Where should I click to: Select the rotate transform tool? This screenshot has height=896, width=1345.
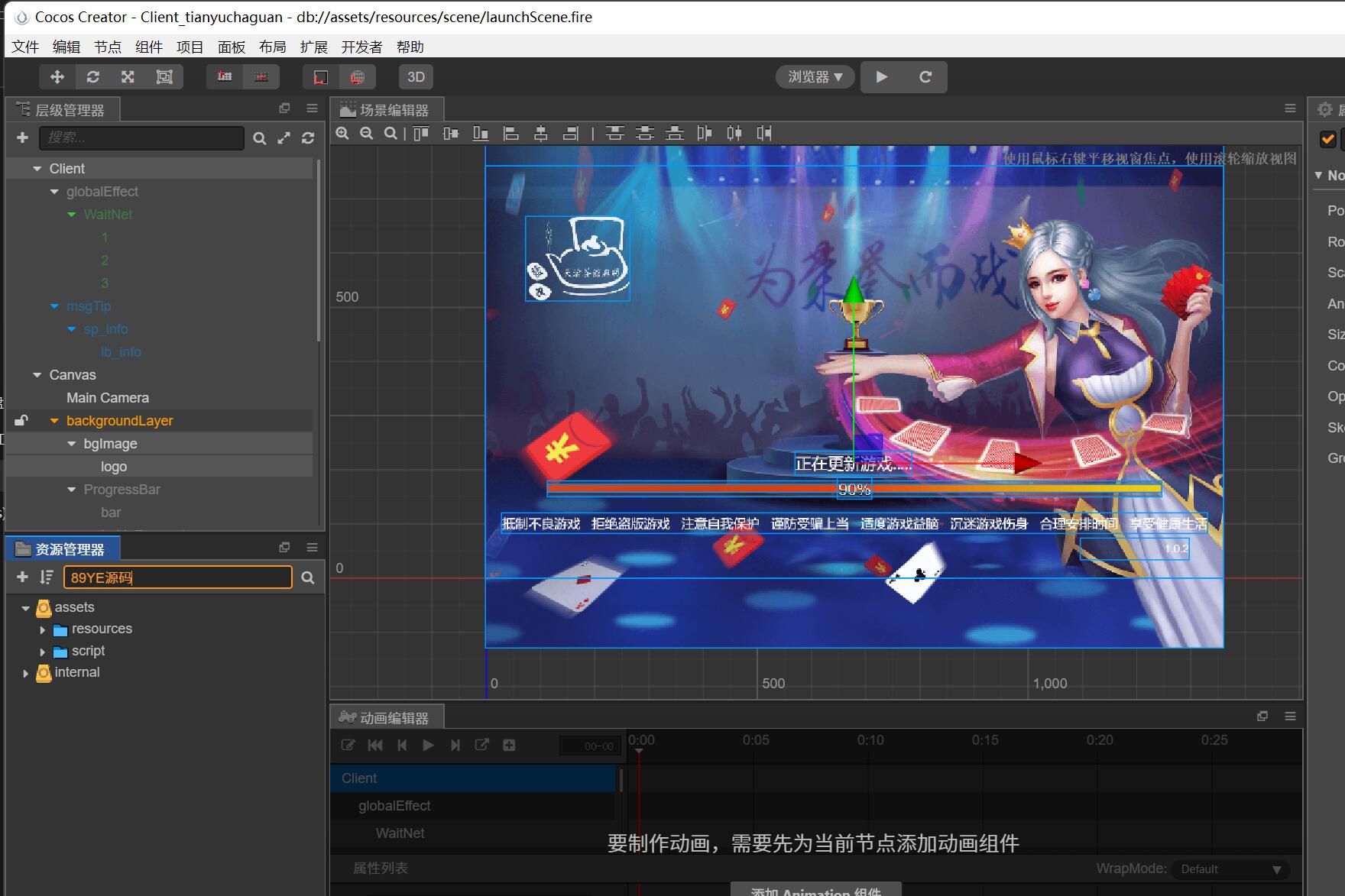tap(93, 77)
